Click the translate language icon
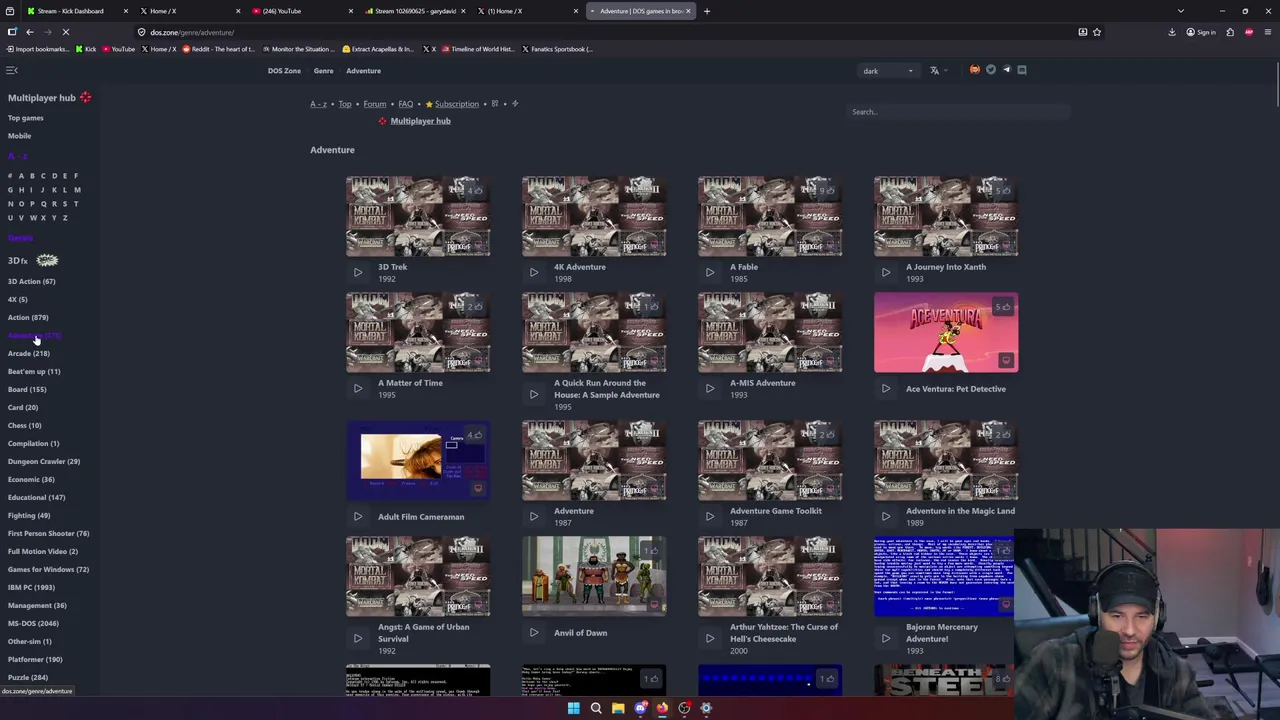Viewport: 1280px width, 720px height. pyautogui.click(x=934, y=70)
